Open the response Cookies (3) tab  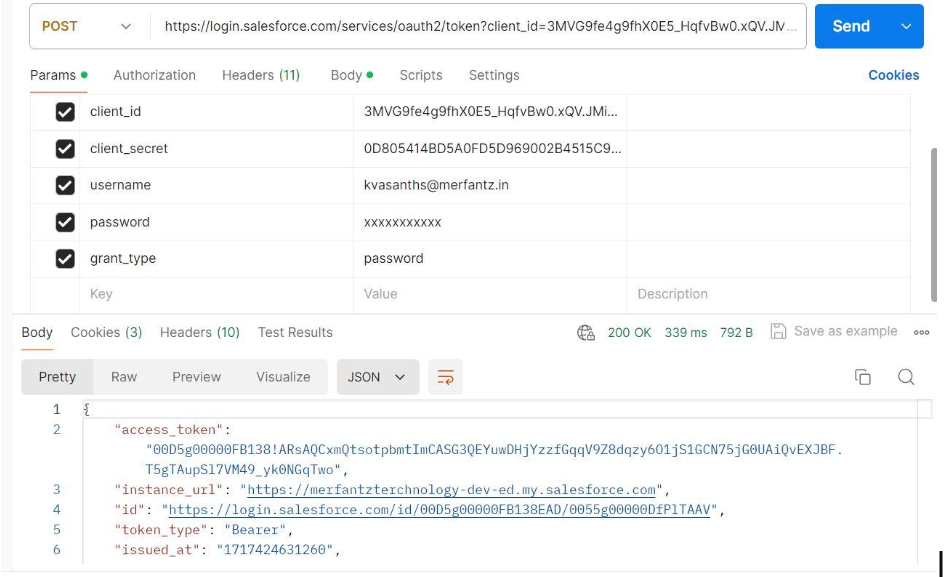tap(106, 333)
